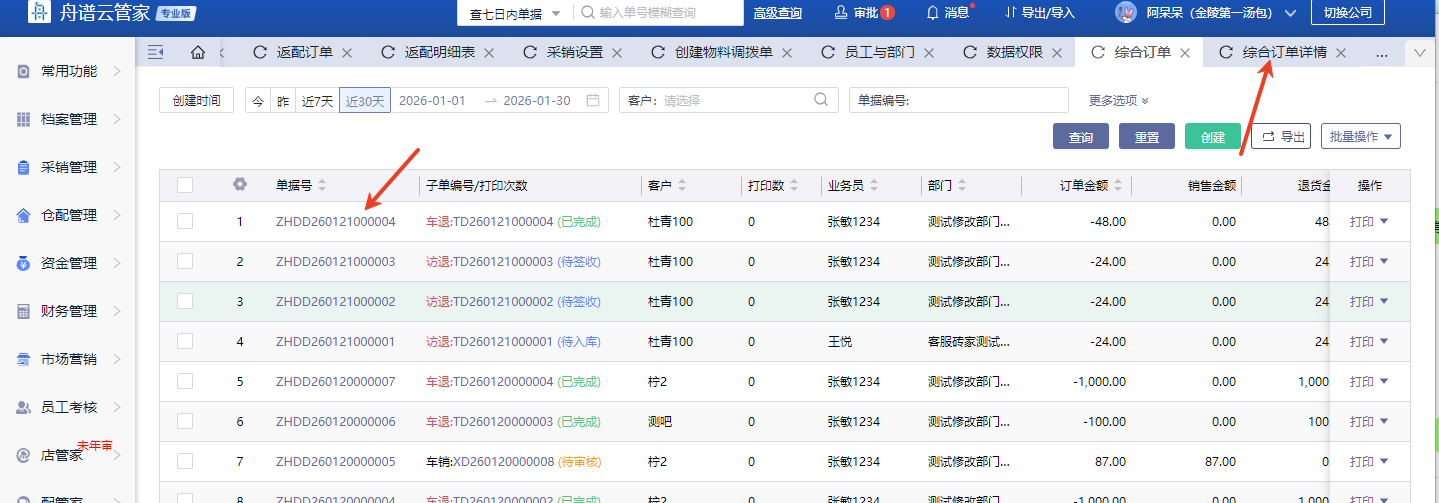Close the 返配订单 tab
The height and width of the screenshot is (503, 1439).
click(347, 53)
